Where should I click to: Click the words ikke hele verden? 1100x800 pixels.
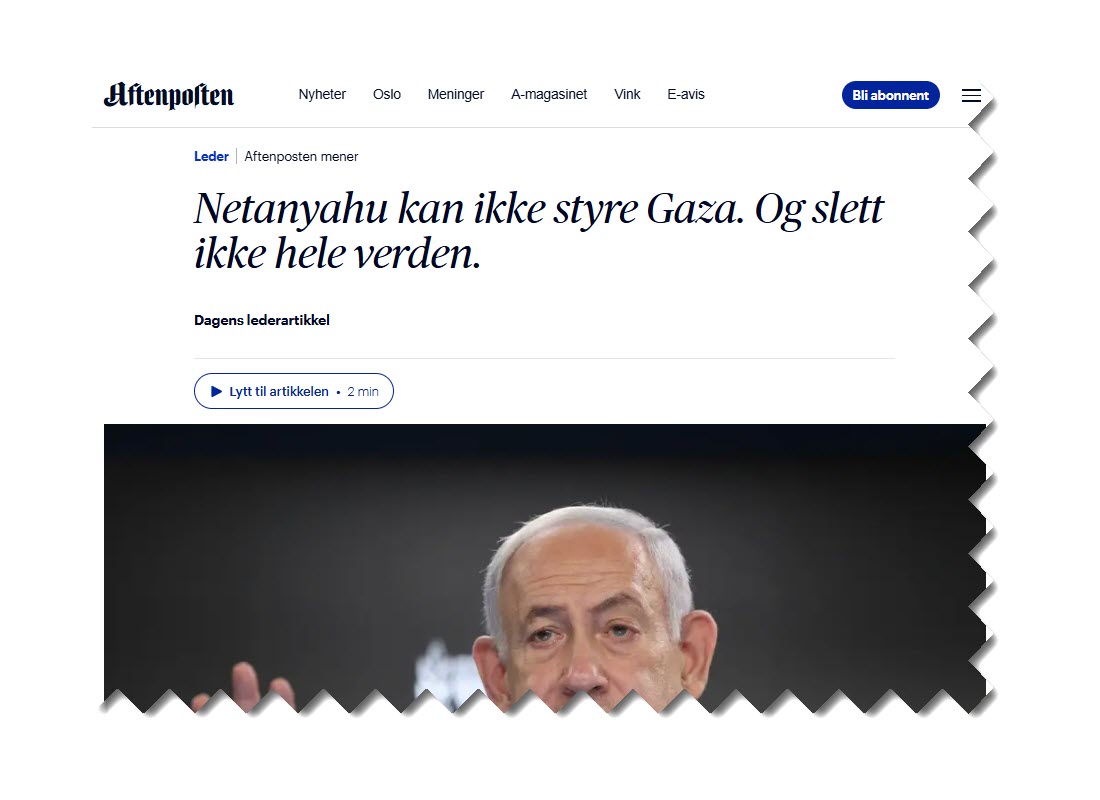point(337,253)
